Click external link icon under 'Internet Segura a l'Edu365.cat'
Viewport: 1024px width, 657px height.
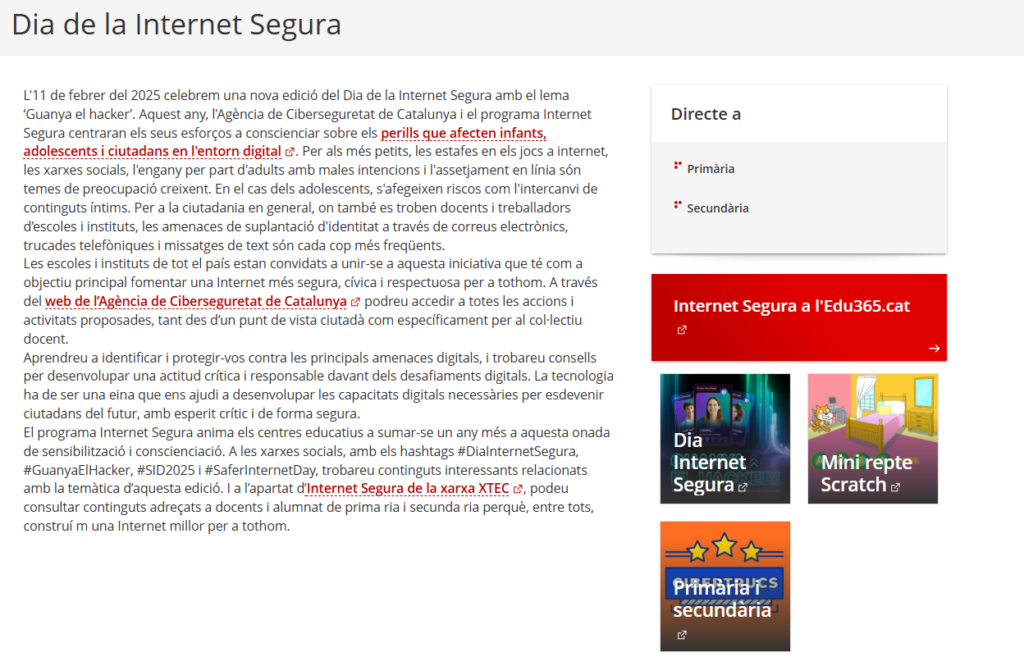(682, 330)
